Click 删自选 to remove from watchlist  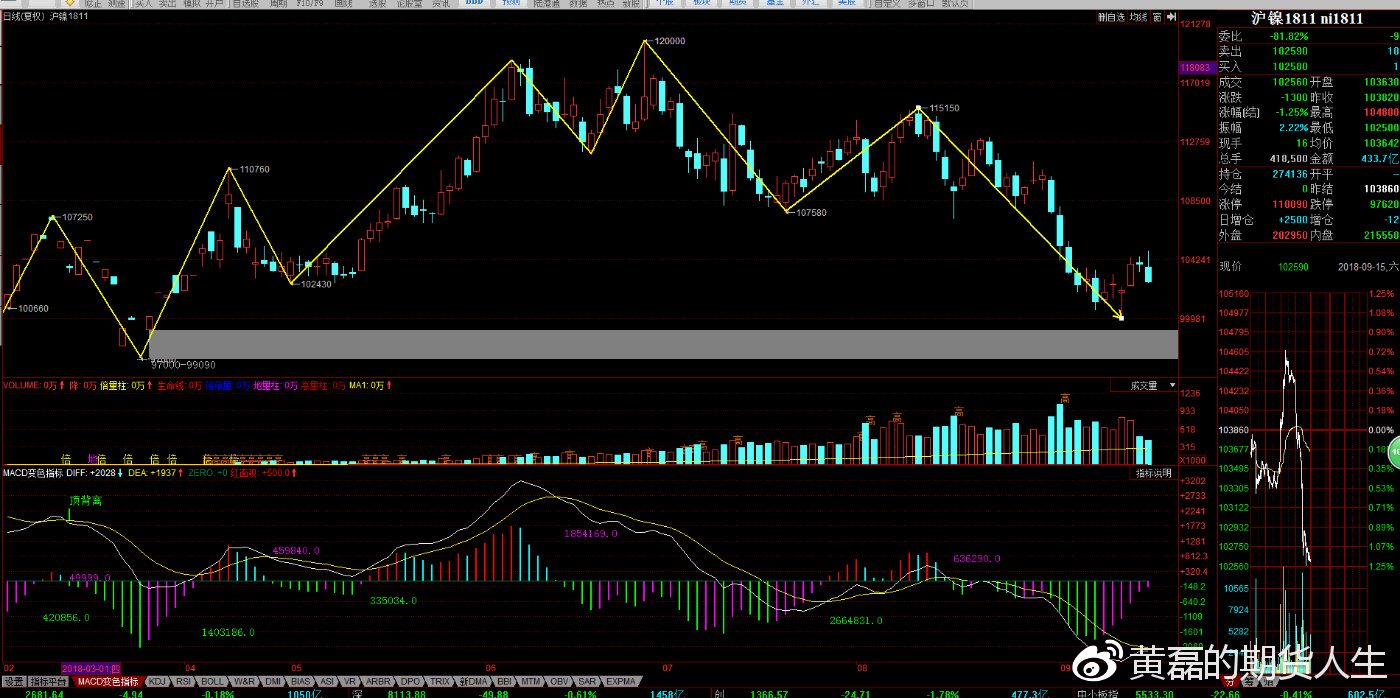(x=1110, y=17)
